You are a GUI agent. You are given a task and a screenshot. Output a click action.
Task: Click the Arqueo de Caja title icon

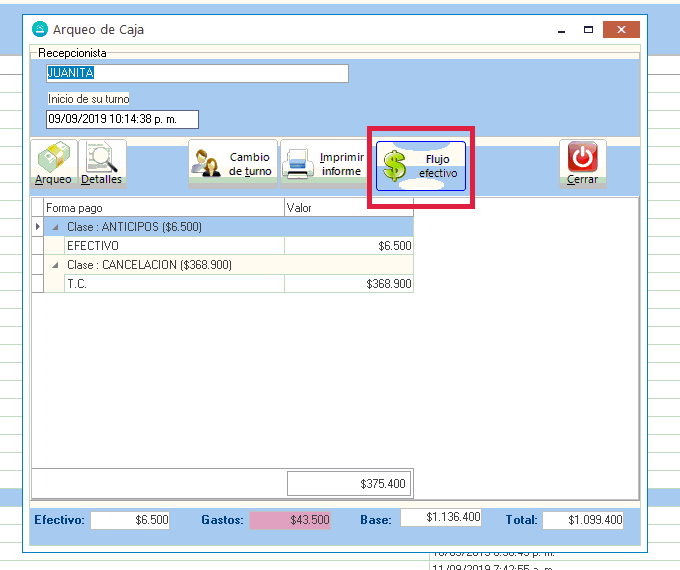[40, 30]
